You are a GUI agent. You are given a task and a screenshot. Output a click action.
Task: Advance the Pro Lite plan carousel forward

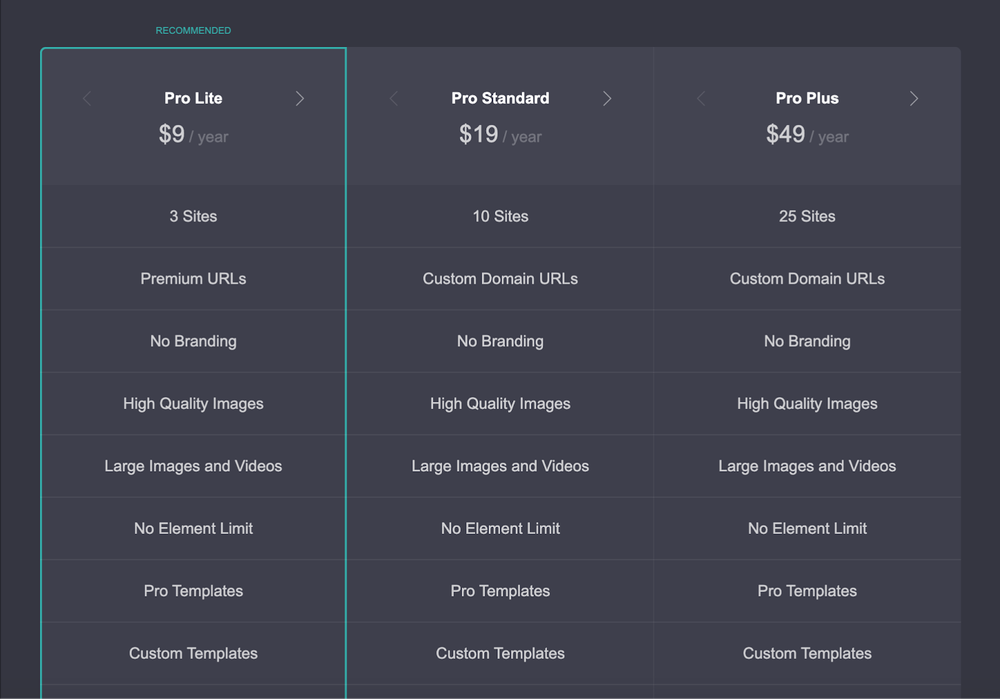tap(300, 98)
